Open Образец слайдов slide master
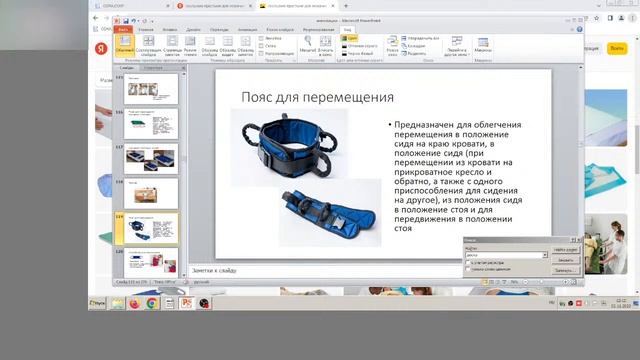Viewport: 640px width, 360px height. pos(209,45)
